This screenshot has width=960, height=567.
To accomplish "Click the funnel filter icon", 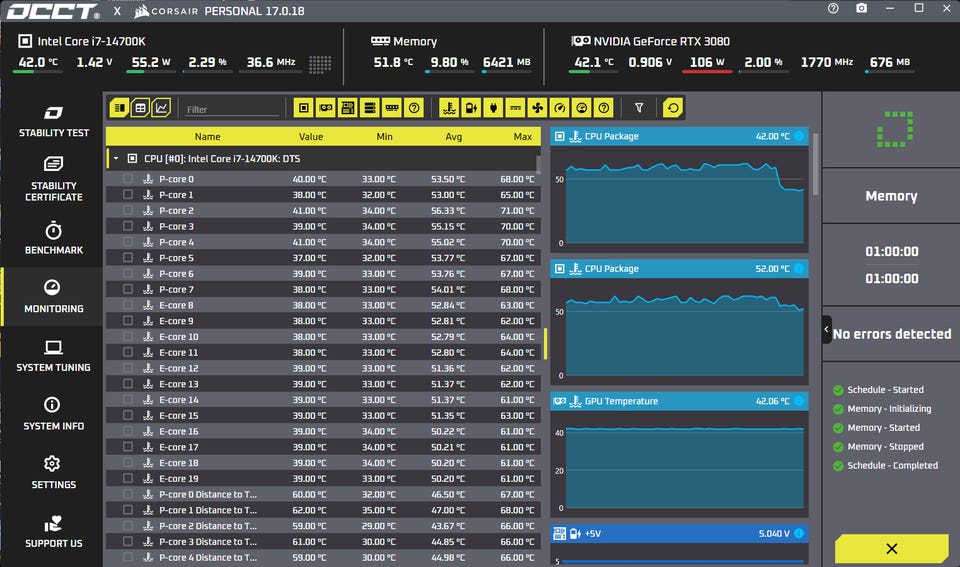I will 639,108.
